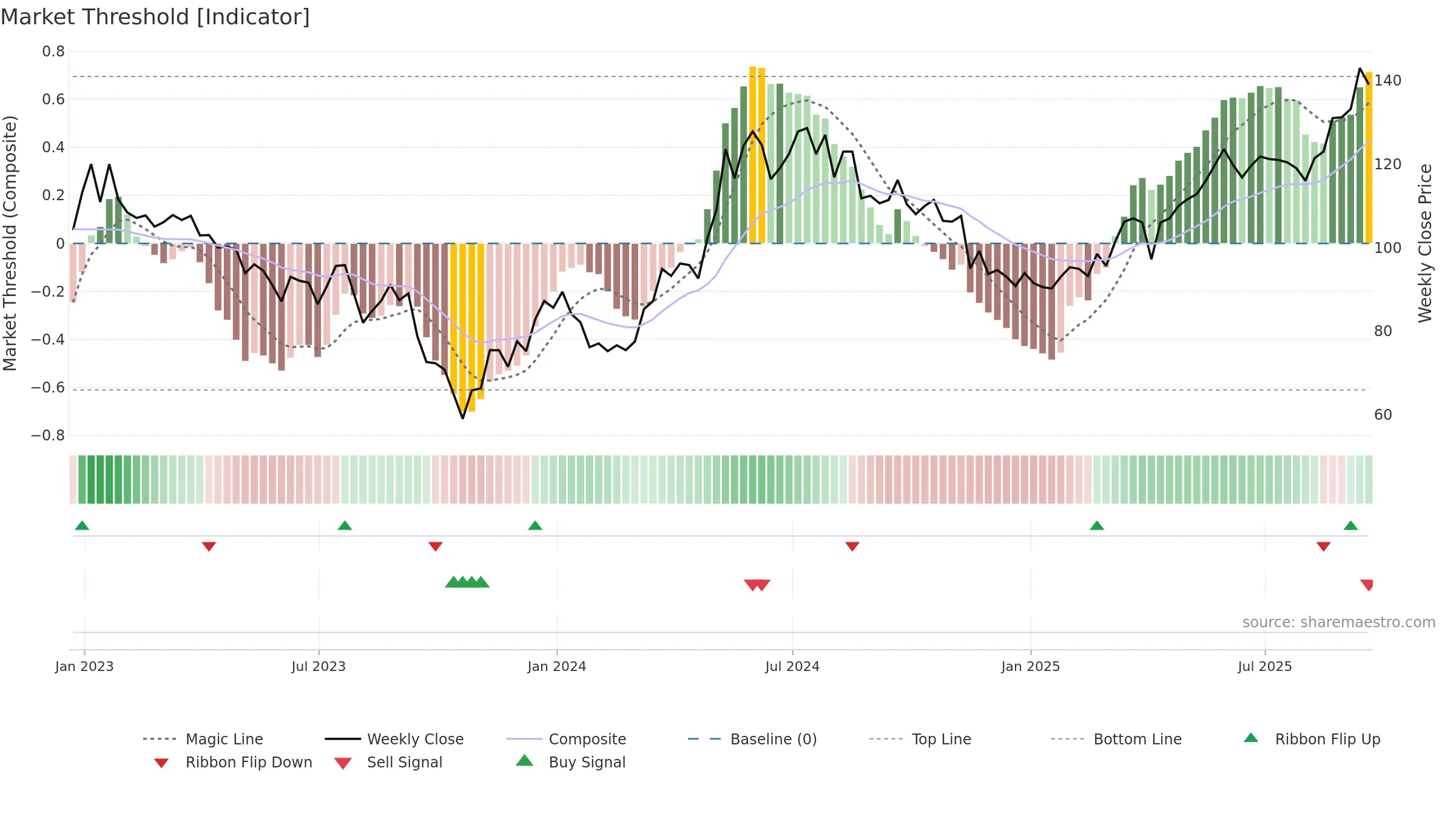This screenshot has height=819, width=1456.
Task: Click the first red Ribbon Flip Down marker in 2023
Action: [x=209, y=547]
